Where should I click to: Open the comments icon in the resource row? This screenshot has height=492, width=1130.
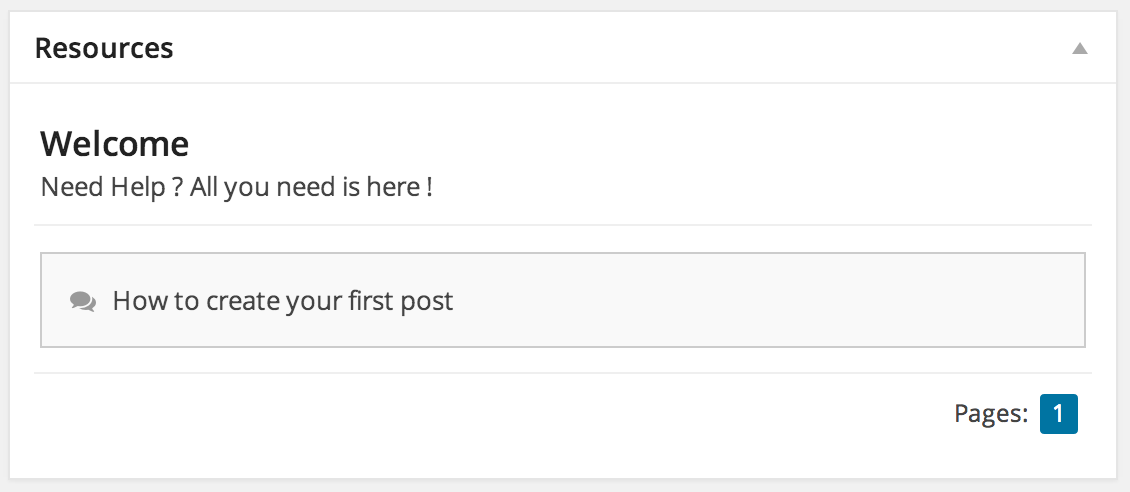coord(83,301)
